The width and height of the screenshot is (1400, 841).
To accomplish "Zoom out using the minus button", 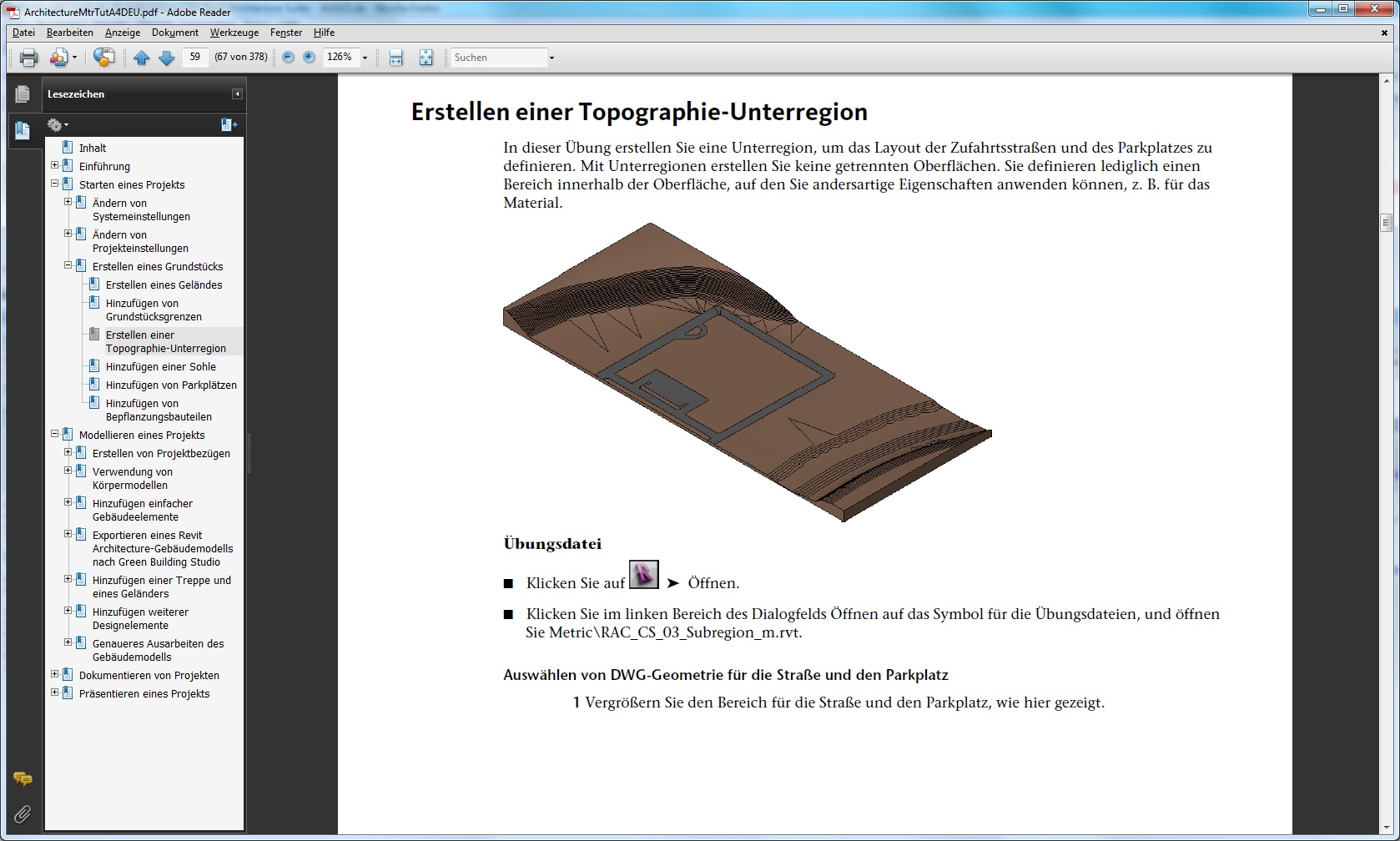I will tap(289, 58).
